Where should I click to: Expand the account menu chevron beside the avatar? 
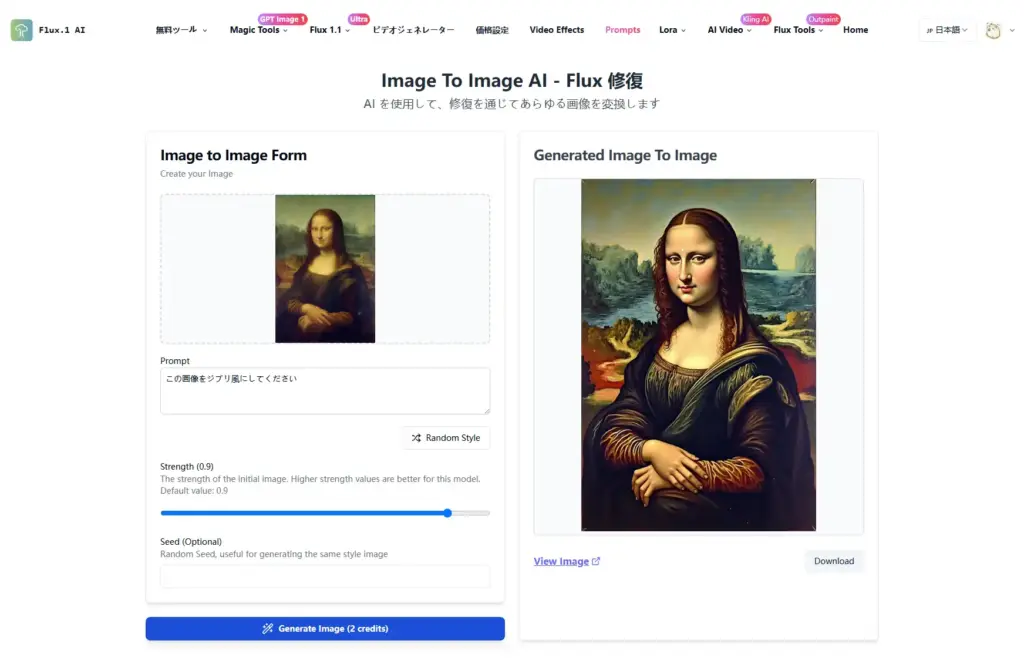(x=1012, y=30)
